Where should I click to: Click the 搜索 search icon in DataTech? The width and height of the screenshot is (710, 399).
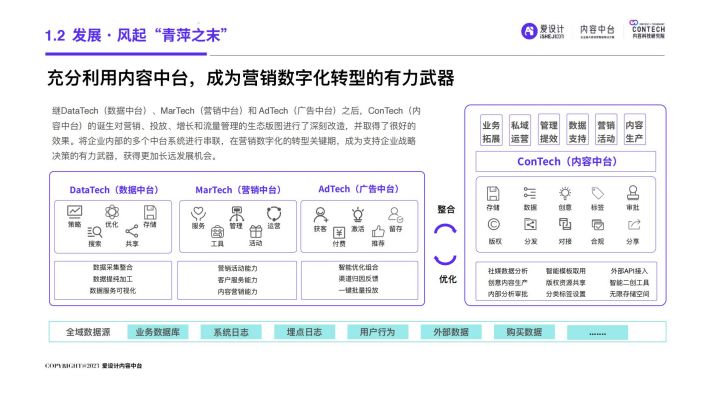pyautogui.click(x=95, y=232)
